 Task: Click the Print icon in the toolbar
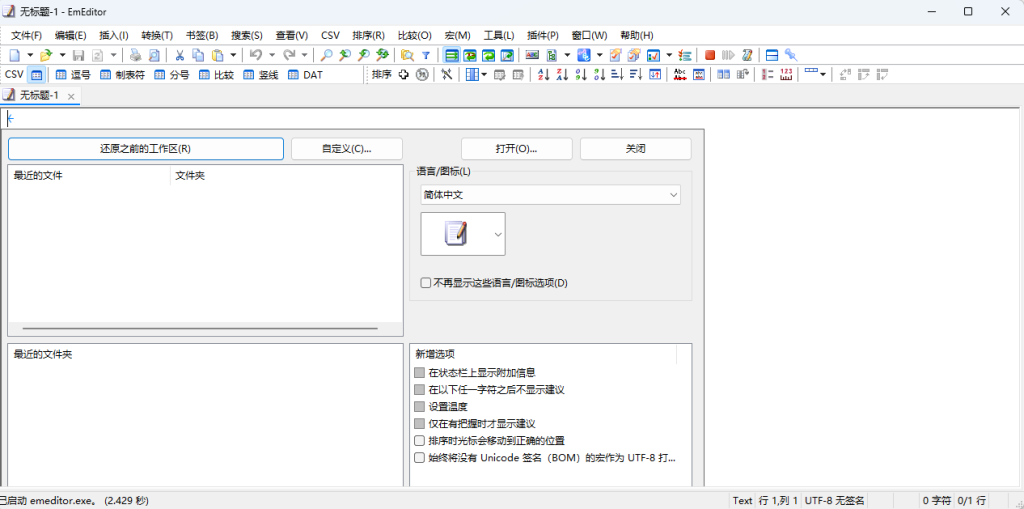[x=135, y=55]
